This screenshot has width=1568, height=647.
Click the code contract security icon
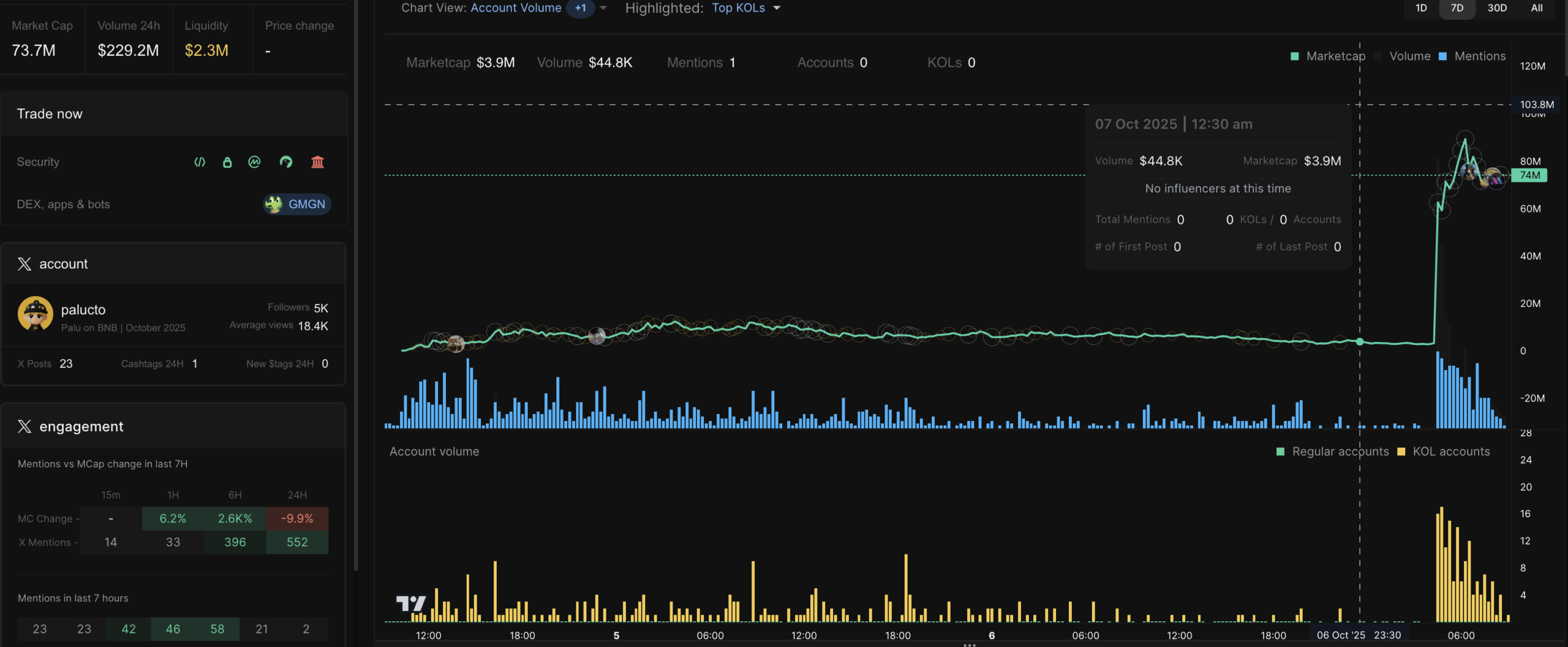click(200, 162)
